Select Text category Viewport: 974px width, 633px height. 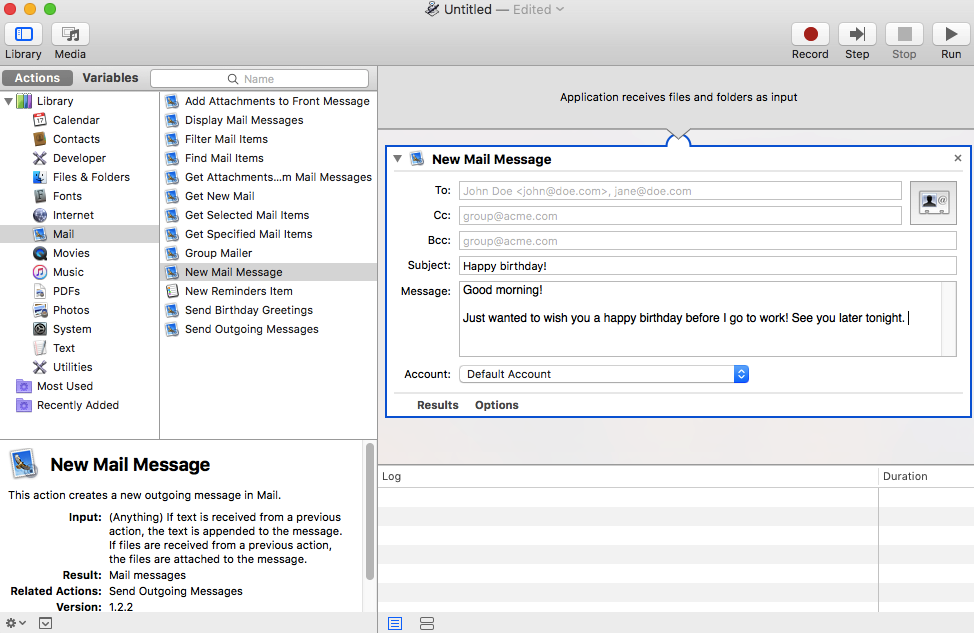[x=63, y=348]
